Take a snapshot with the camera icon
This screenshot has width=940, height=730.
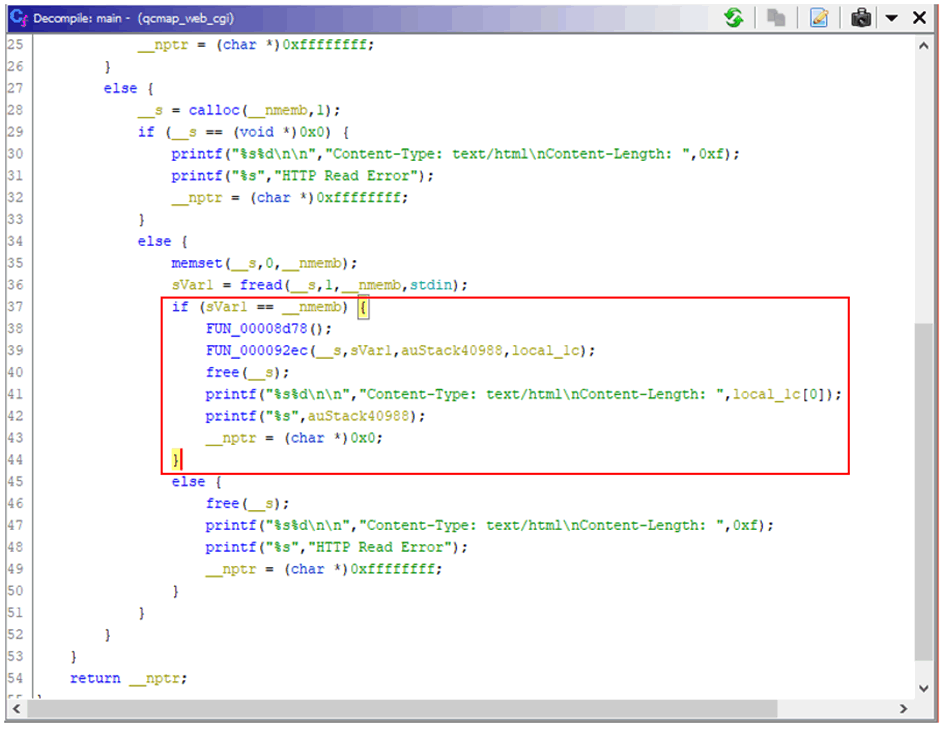coord(861,18)
